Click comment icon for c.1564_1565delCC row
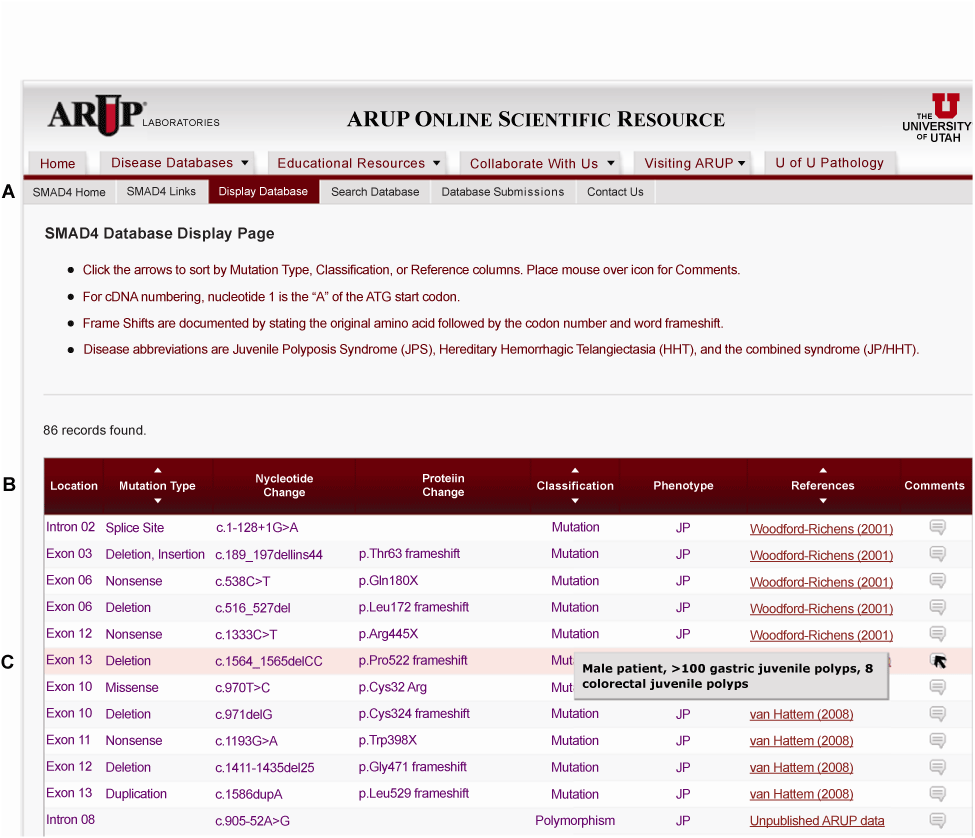This screenshot has height=838, width=975. tap(938, 660)
